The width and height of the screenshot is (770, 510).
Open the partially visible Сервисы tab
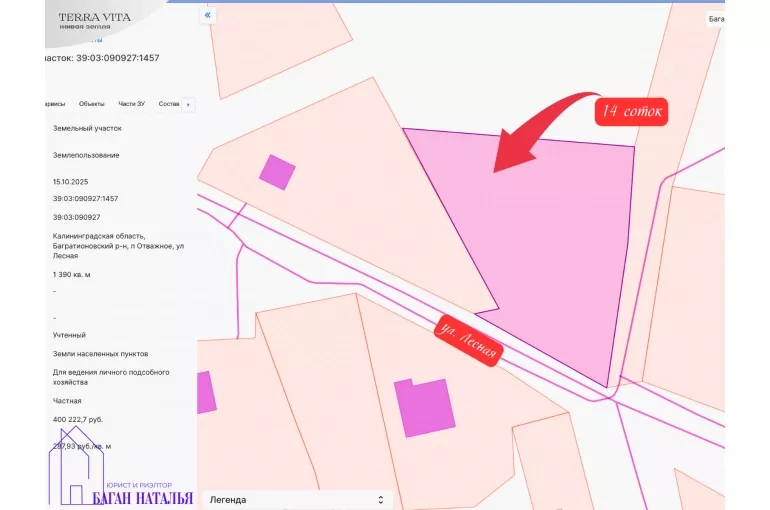pyautogui.click(x=54, y=104)
